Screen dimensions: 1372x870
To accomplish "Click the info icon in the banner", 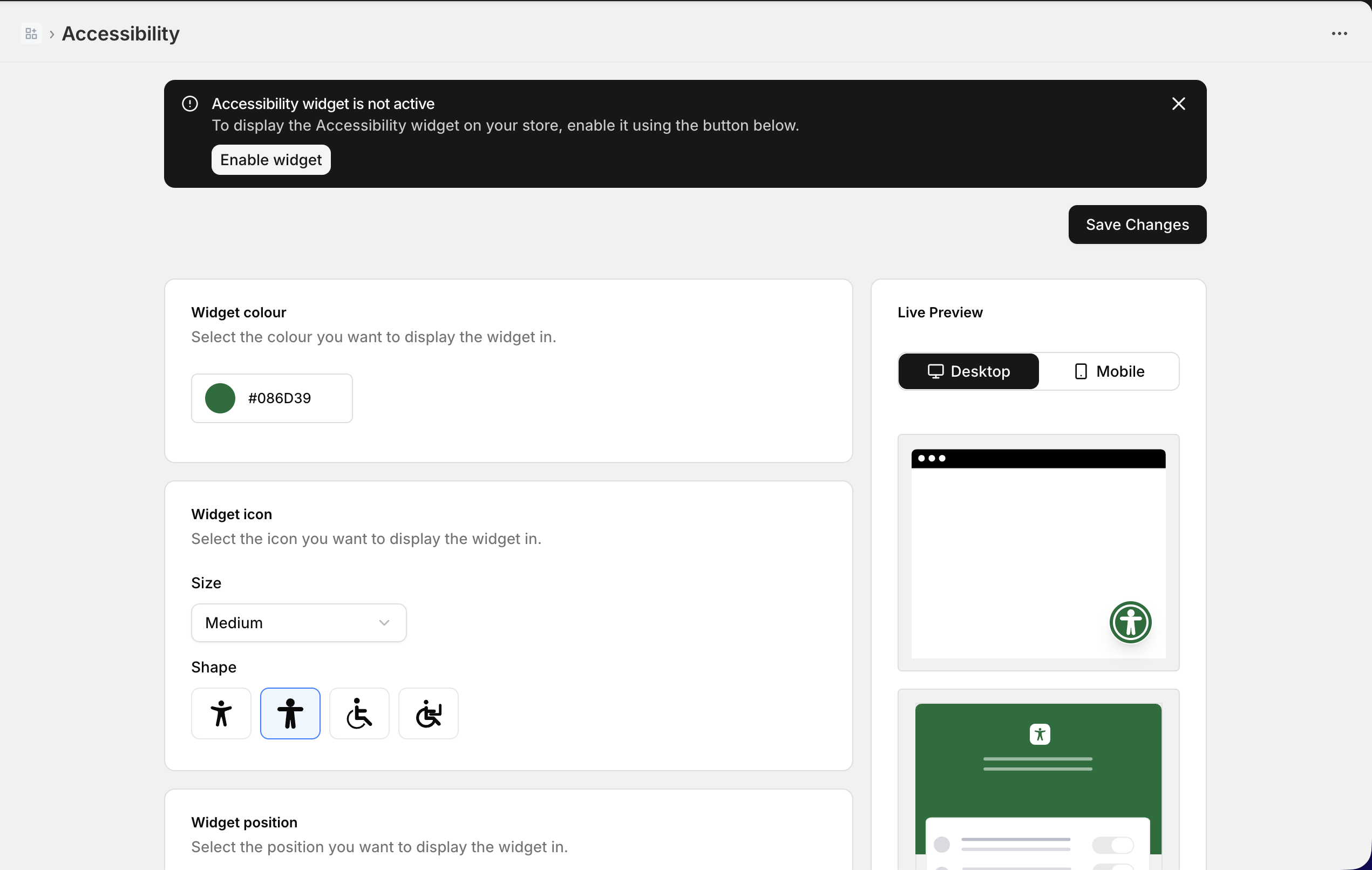I will (x=190, y=104).
